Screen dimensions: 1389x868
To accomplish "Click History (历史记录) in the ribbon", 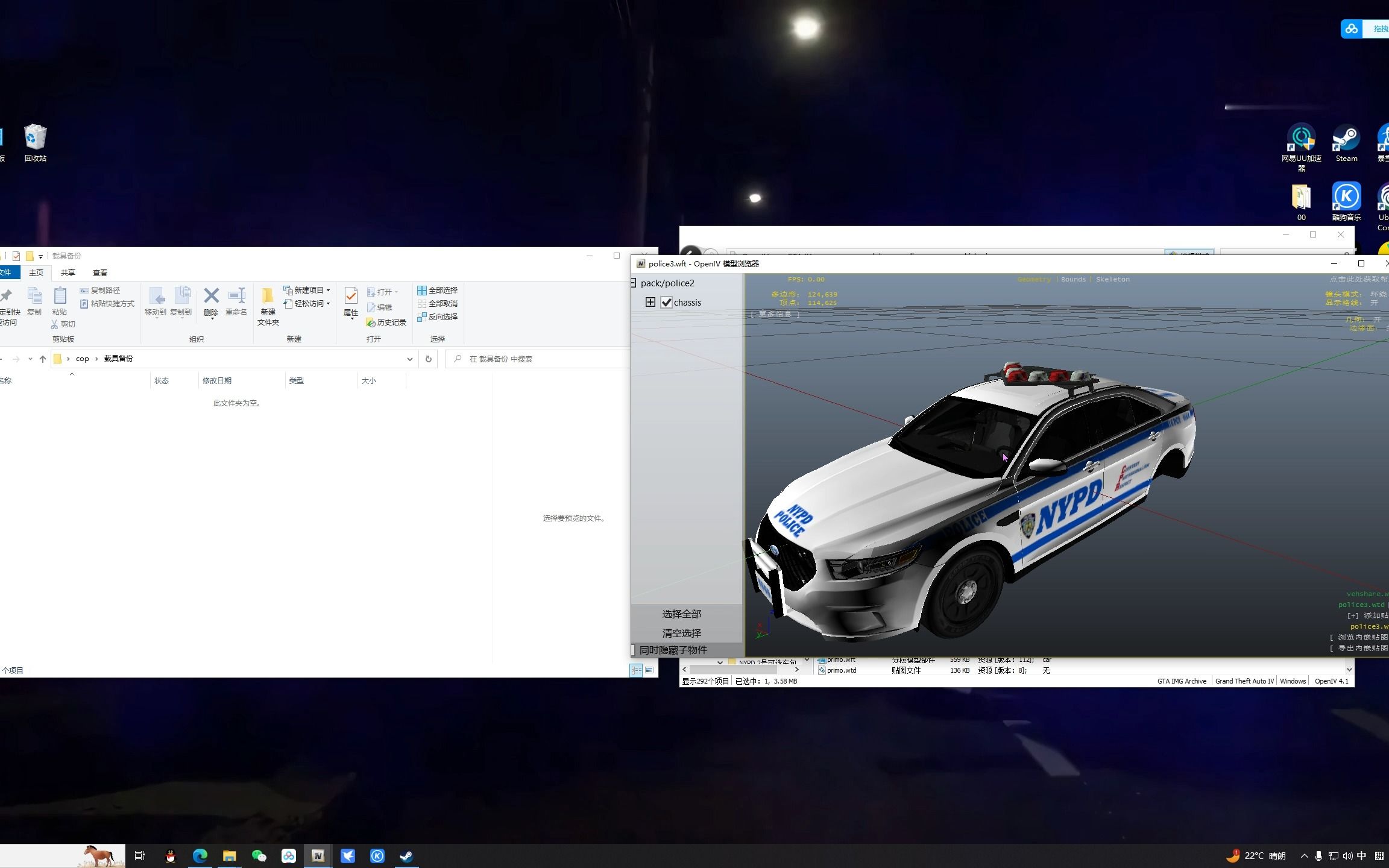I will click(386, 322).
